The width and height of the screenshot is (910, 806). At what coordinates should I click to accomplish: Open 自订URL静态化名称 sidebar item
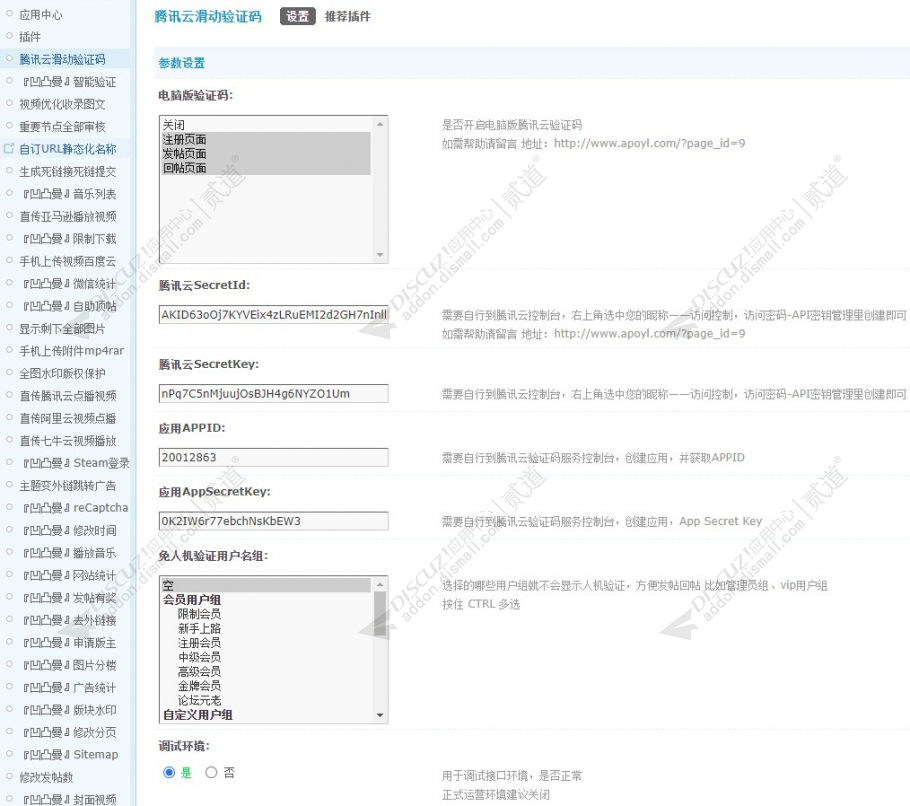[x=68, y=149]
